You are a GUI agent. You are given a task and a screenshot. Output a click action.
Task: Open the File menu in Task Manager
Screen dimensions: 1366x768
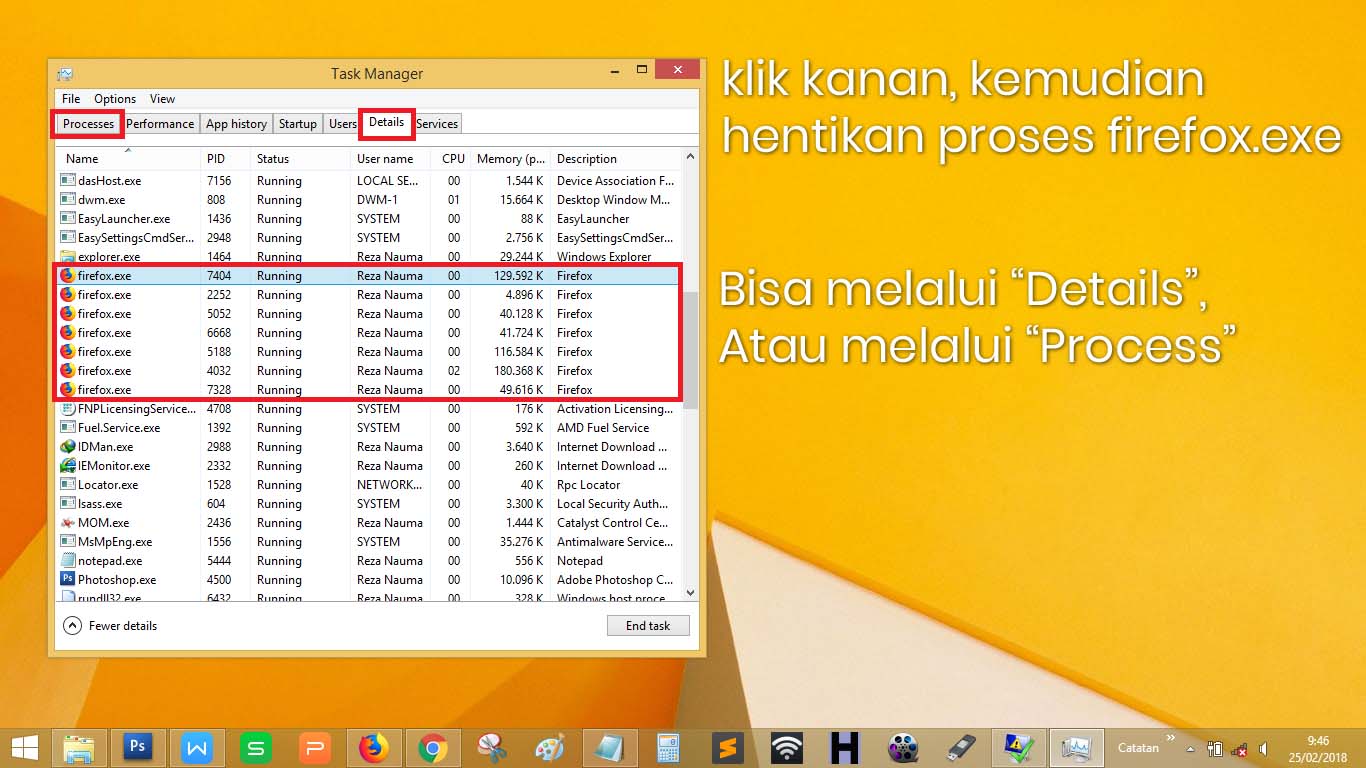pos(71,99)
